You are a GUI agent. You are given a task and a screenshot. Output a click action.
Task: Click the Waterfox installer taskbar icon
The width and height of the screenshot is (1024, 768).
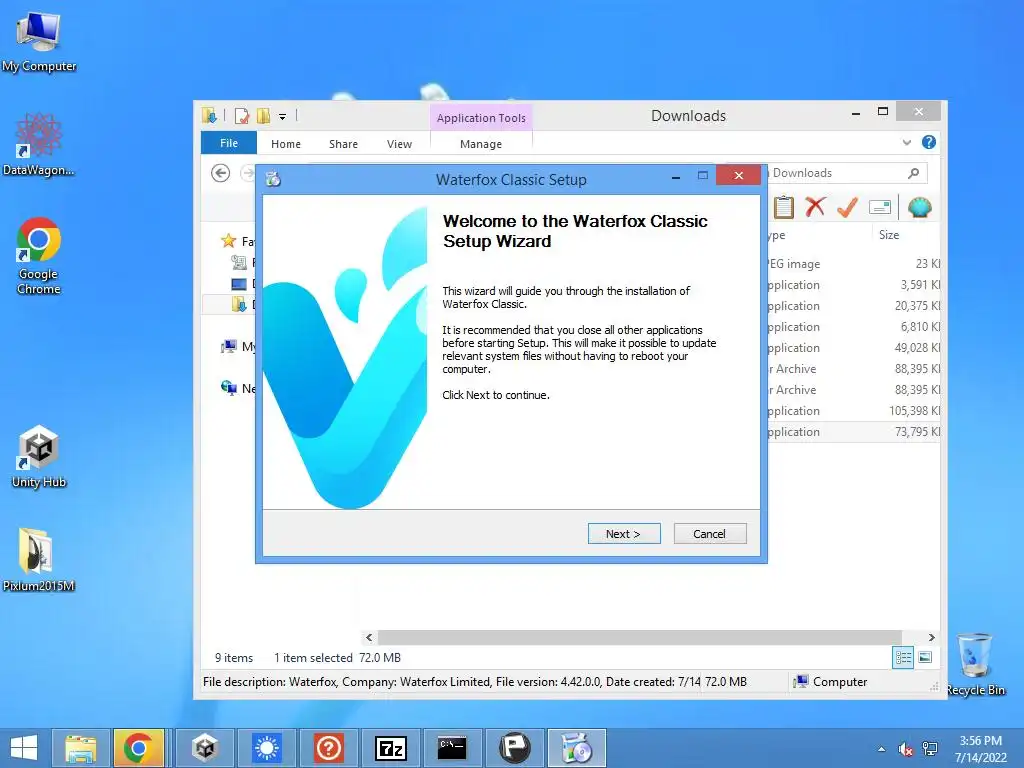click(577, 748)
